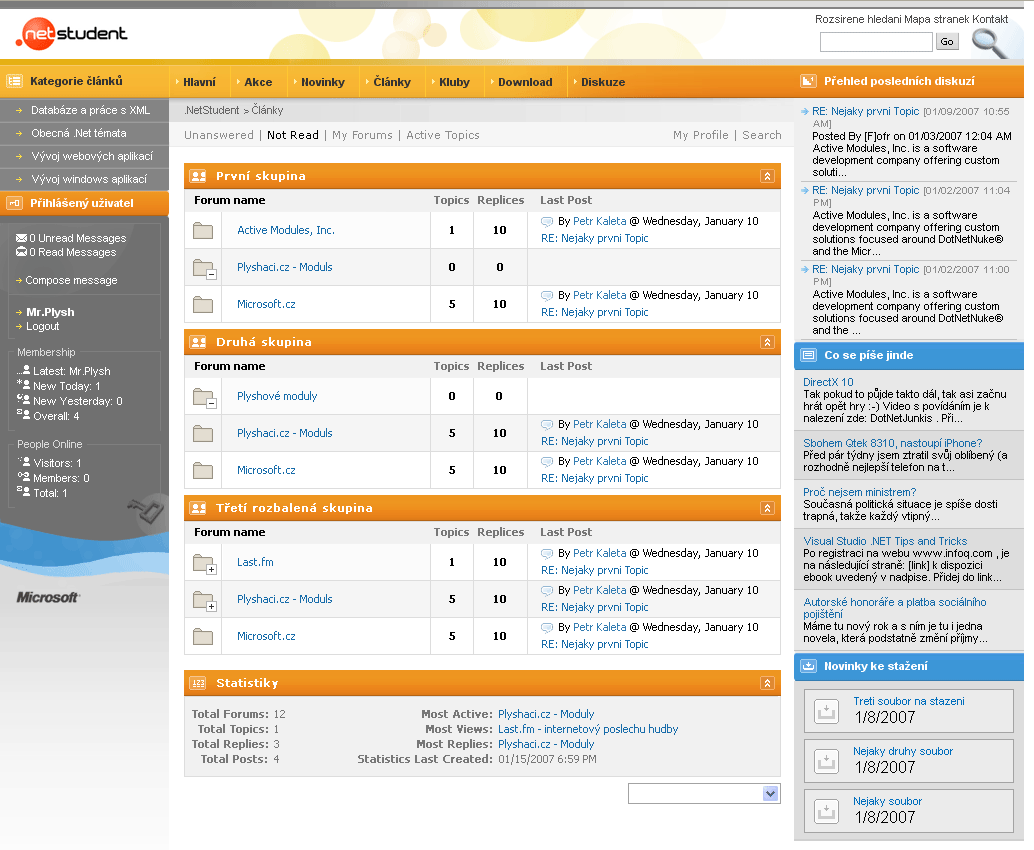Open the Diskuze menu item
This screenshot has height=850, width=1034.
(603, 82)
